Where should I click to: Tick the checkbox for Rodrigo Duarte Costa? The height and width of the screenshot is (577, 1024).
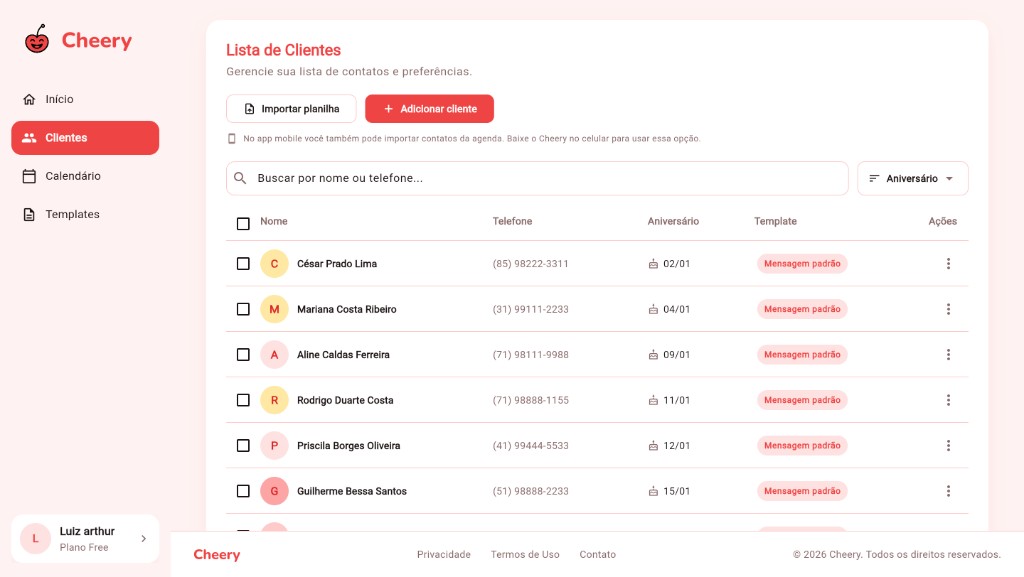243,400
